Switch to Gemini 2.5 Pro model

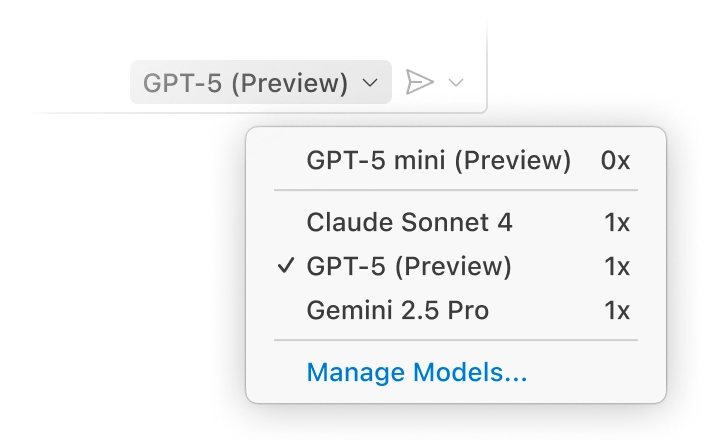pyautogui.click(x=398, y=310)
